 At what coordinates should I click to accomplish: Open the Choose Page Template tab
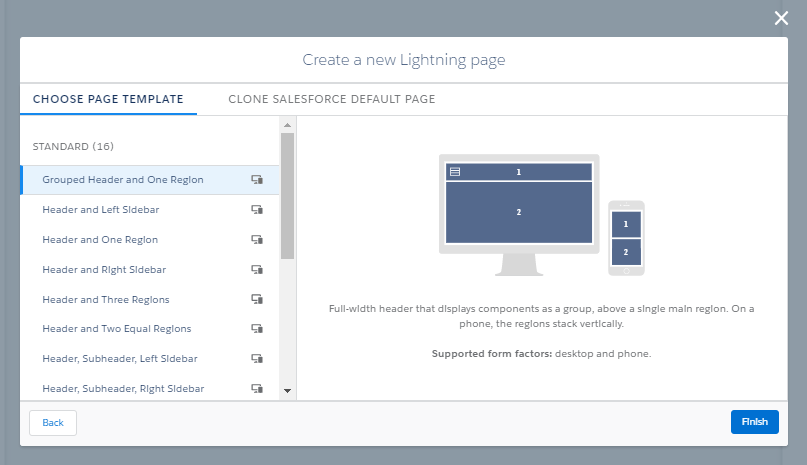point(108,99)
